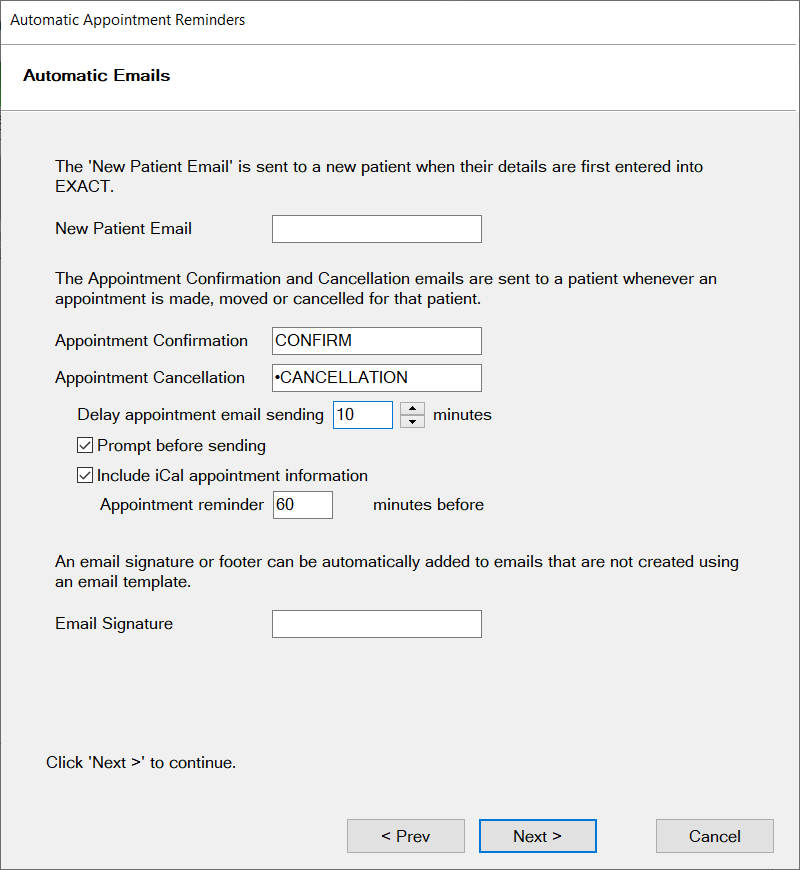The height and width of the screenshot is (870, 800).
Task: Click the New Patient Email label
Action: point(123,229)
